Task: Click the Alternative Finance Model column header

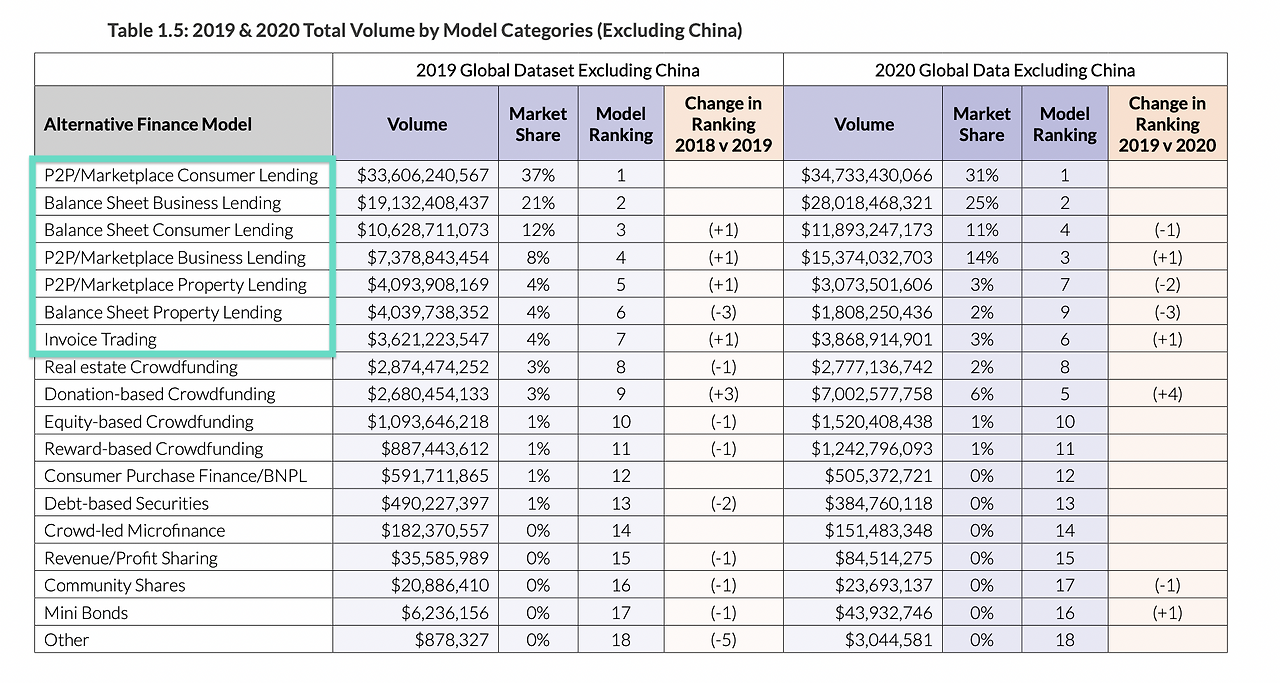Action: click(x=148, y=125)
